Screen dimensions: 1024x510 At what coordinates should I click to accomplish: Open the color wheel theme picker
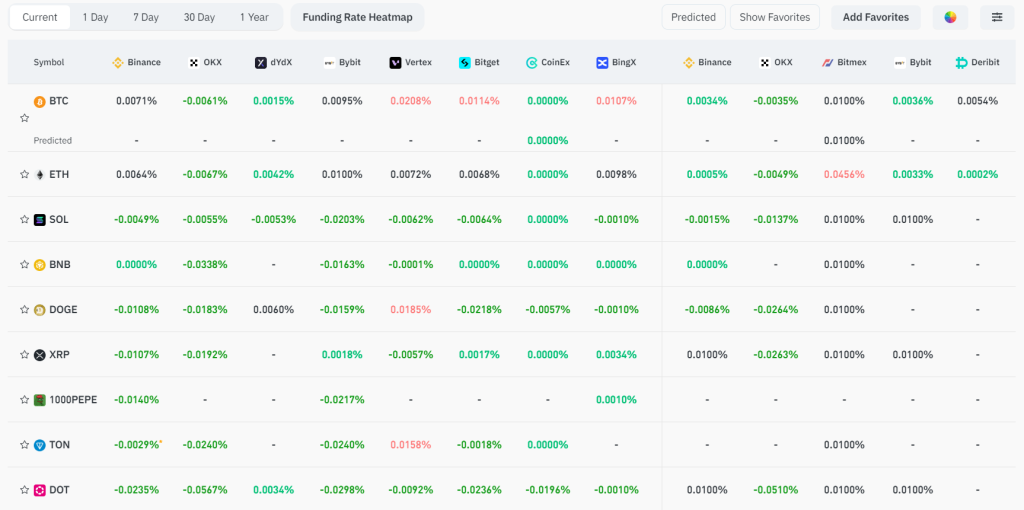pyautogui.click(x=950, y=17)
